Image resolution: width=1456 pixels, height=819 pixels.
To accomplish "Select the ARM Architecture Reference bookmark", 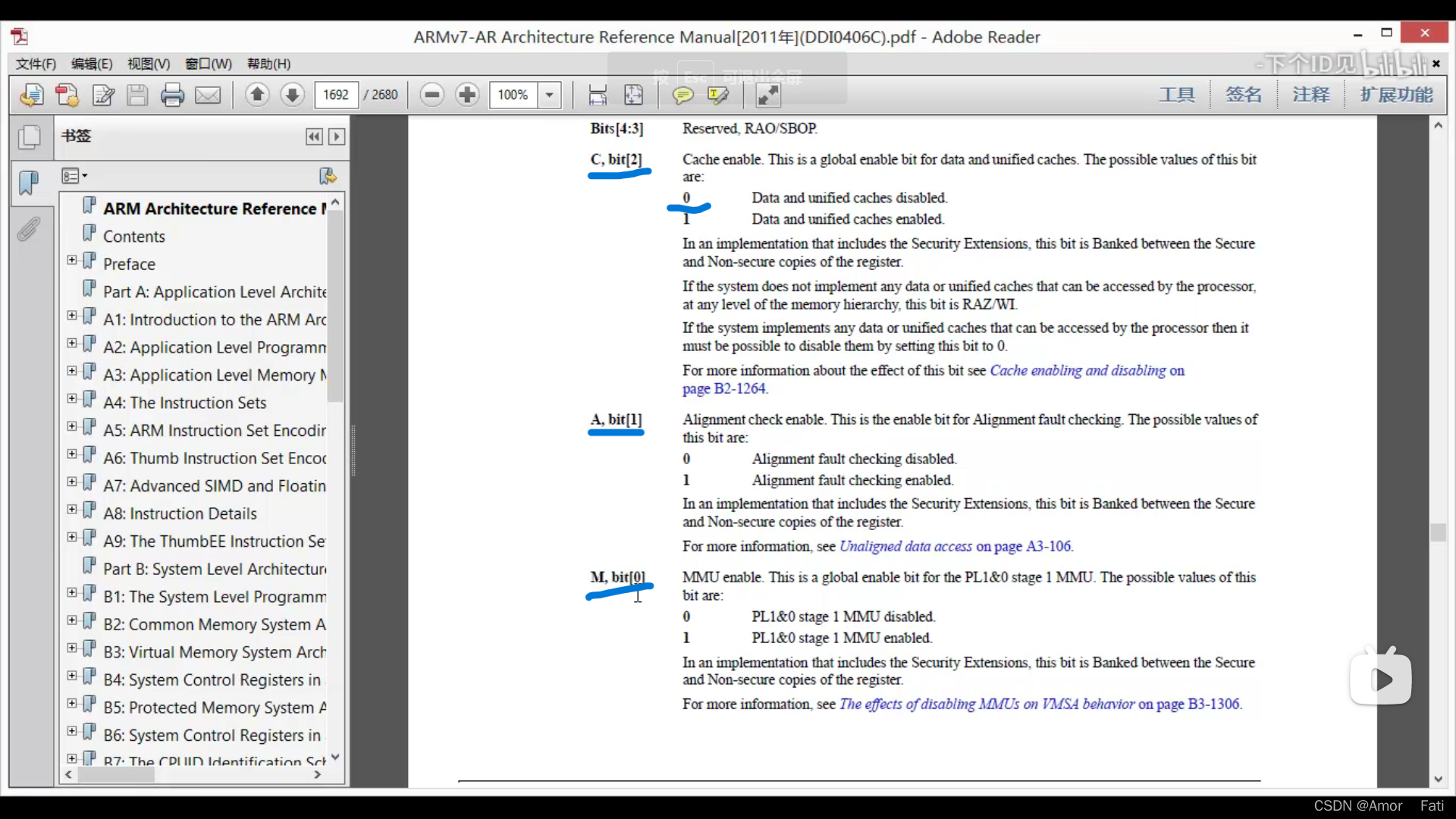I will pyautogui.click(x=215, y=209).
